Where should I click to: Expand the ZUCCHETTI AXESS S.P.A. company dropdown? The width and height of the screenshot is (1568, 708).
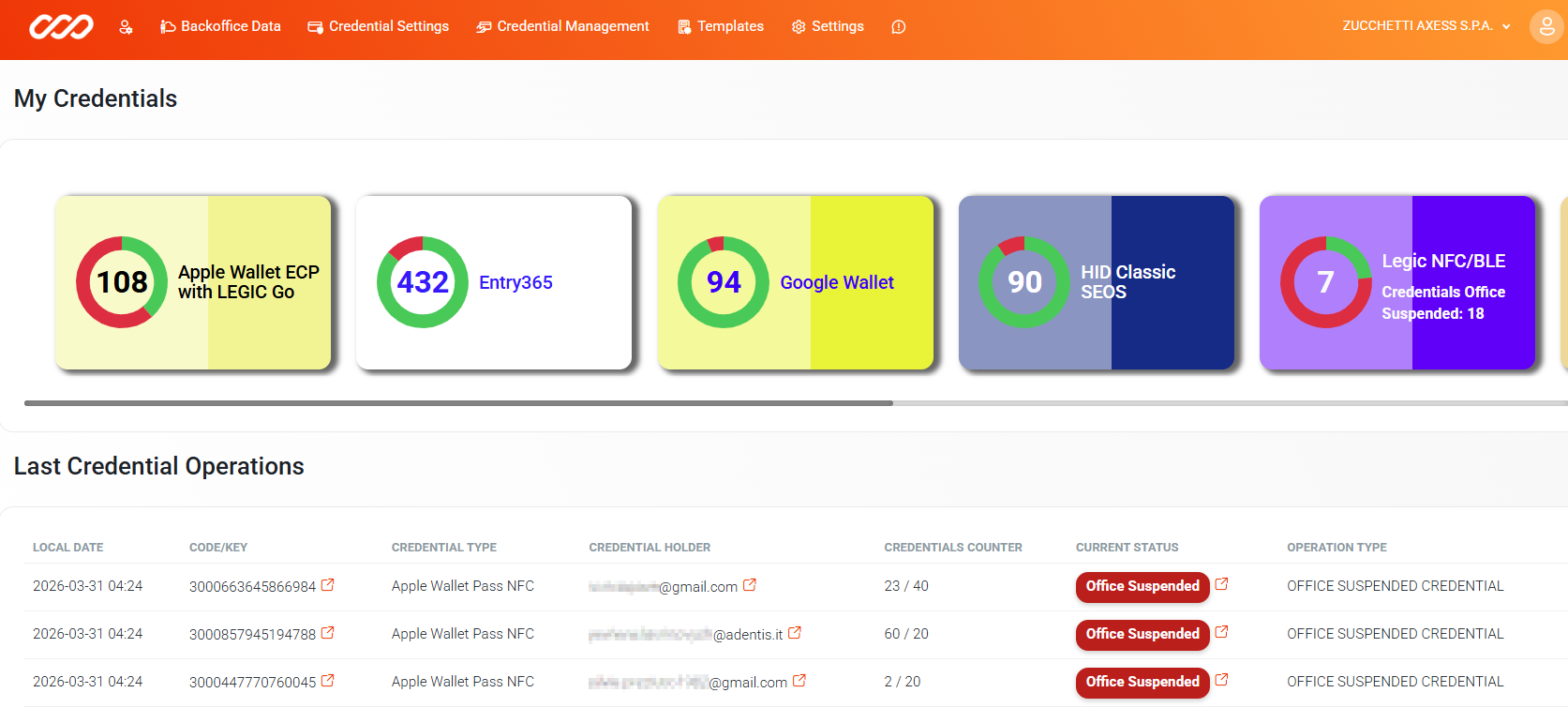[1426, 26]
